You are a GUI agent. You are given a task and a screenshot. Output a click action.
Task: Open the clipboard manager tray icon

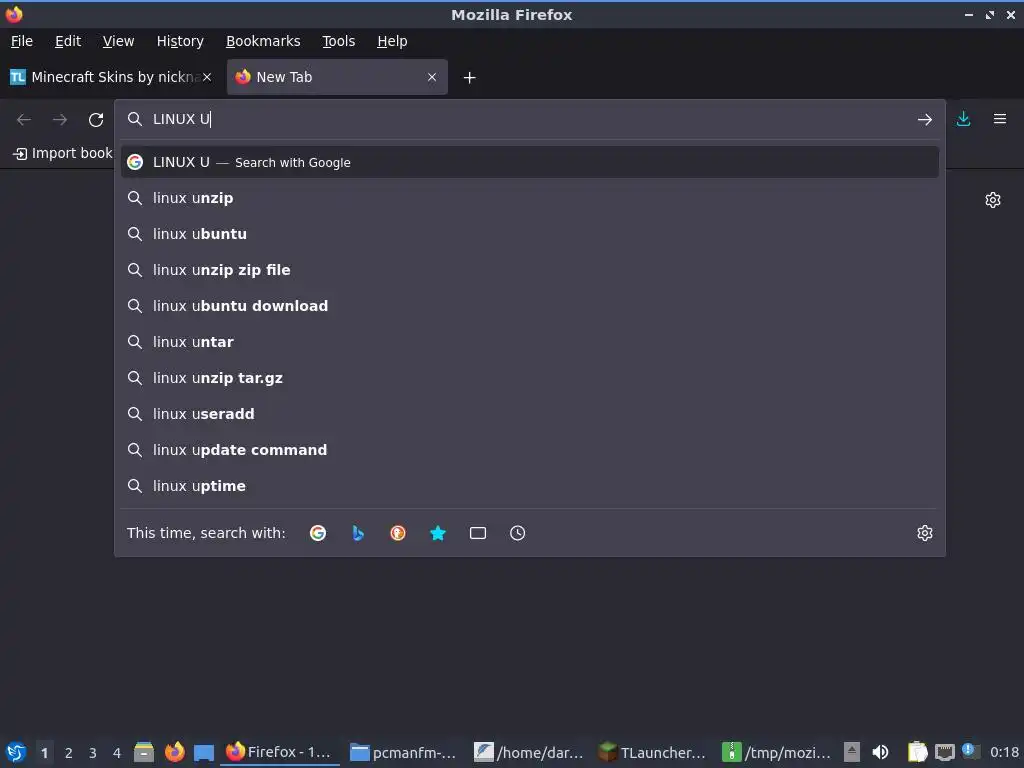point(918,752)
